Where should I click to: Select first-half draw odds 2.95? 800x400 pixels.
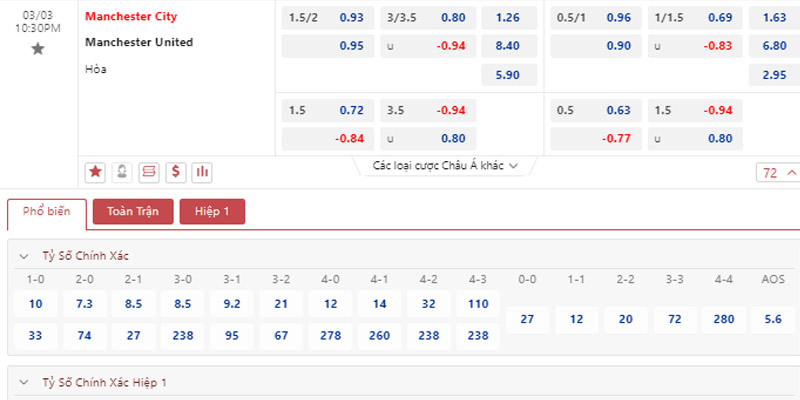click(x=774, y=75)
